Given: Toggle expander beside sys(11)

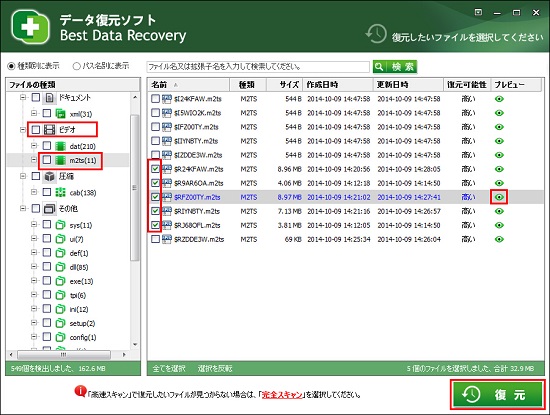Looking at the screenshot, I should click(34, 224).
